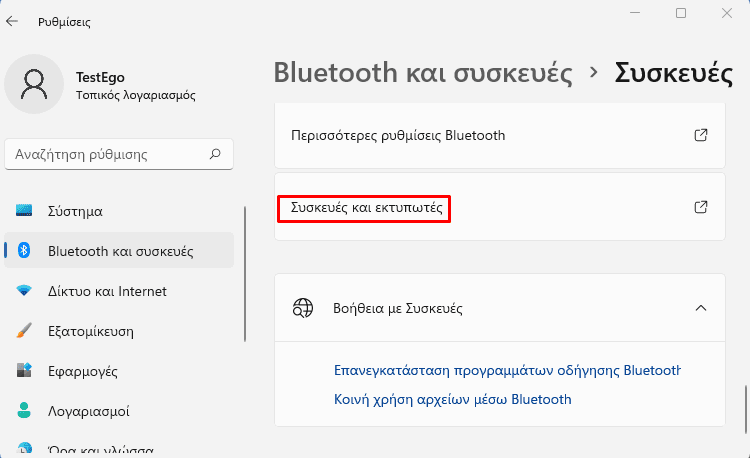Open the TestEgo user avatar
Image resolution: width=750 pixels, height=458 pixels.
[x=34, y=84]
